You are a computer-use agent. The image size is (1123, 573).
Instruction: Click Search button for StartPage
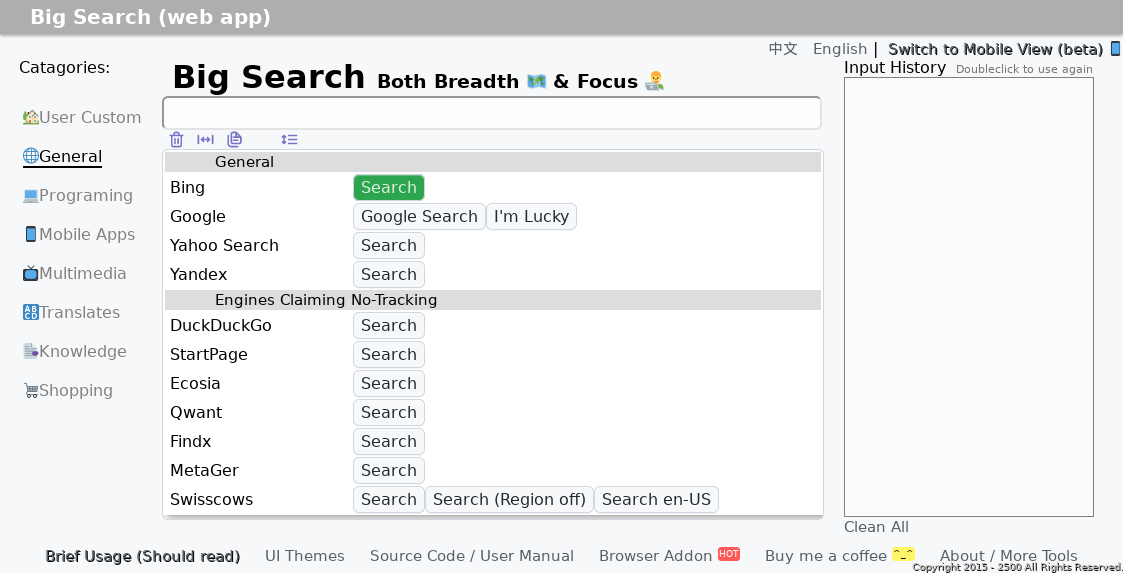coord(389,355)
